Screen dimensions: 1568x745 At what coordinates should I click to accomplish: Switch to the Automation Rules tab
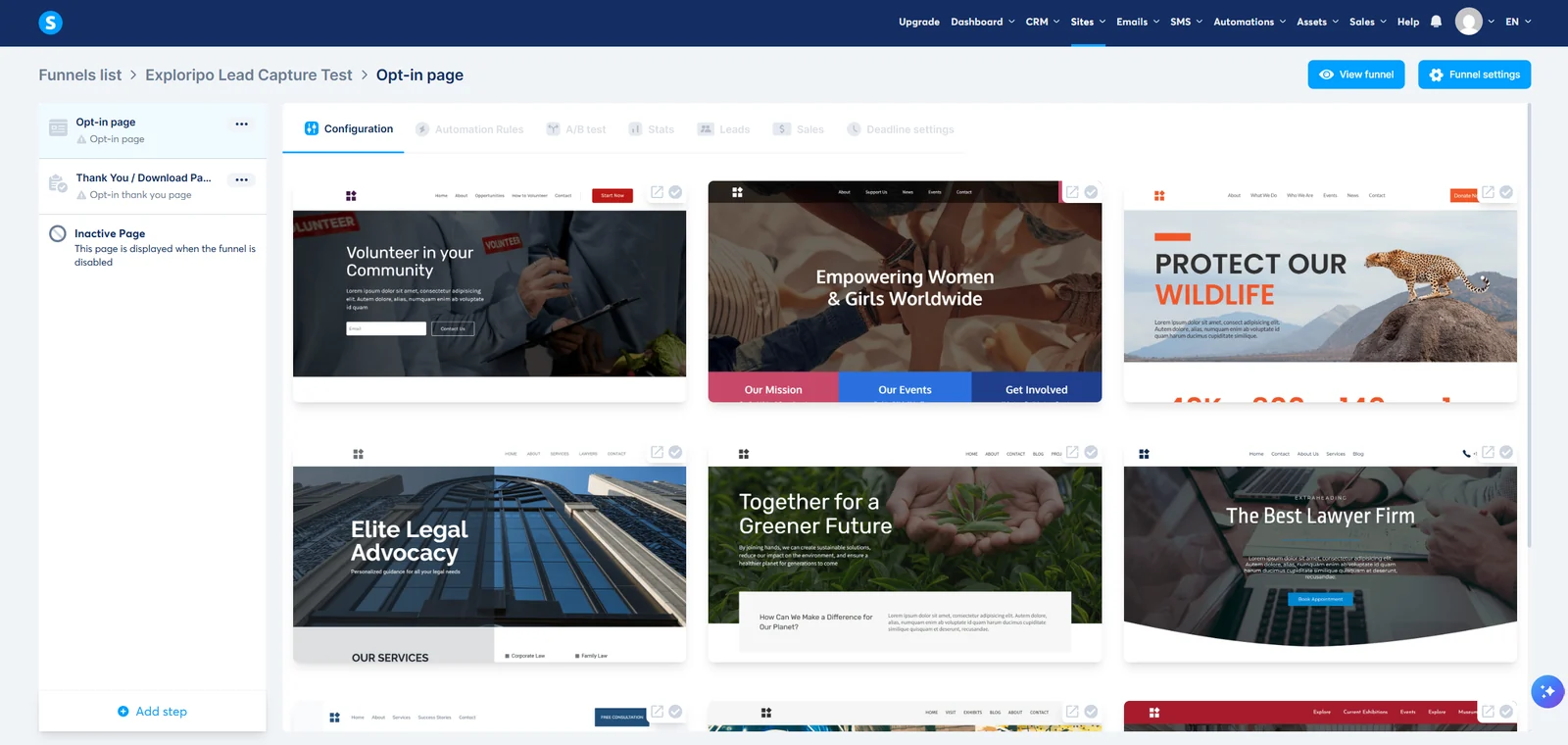[x=469, y=129]
